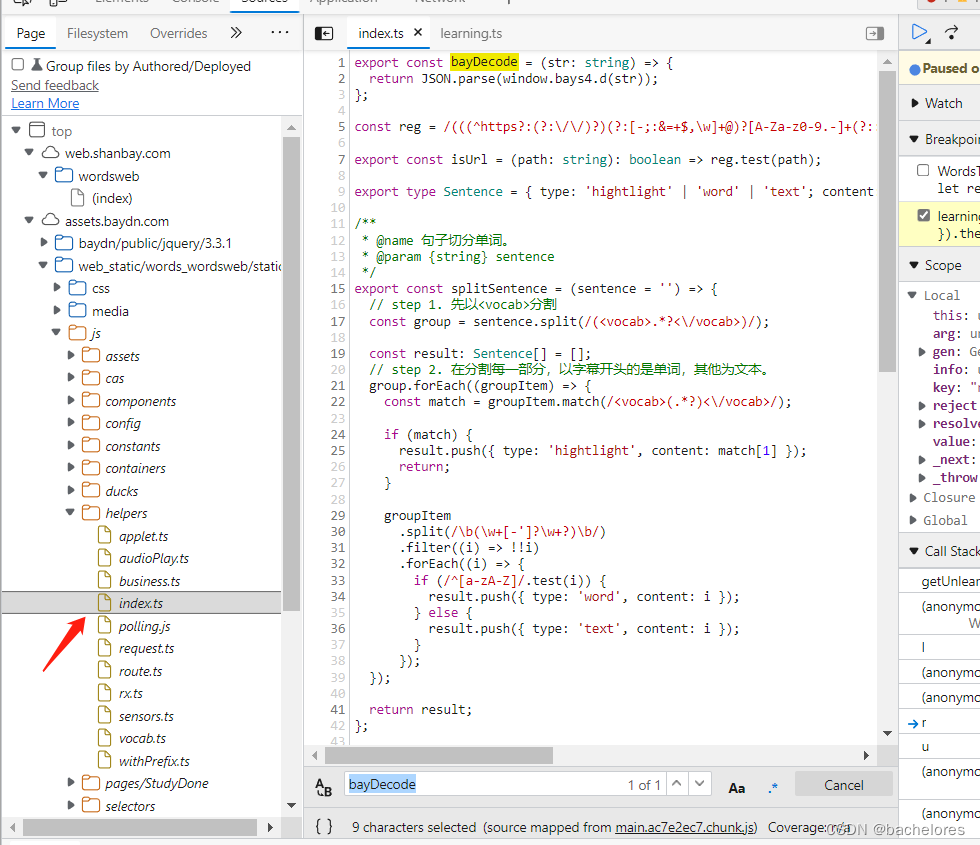The width and height of the screenshot is (980, 845).
Task: Toggle the debugger sidebar icon
Action: (x=875, y=34)
